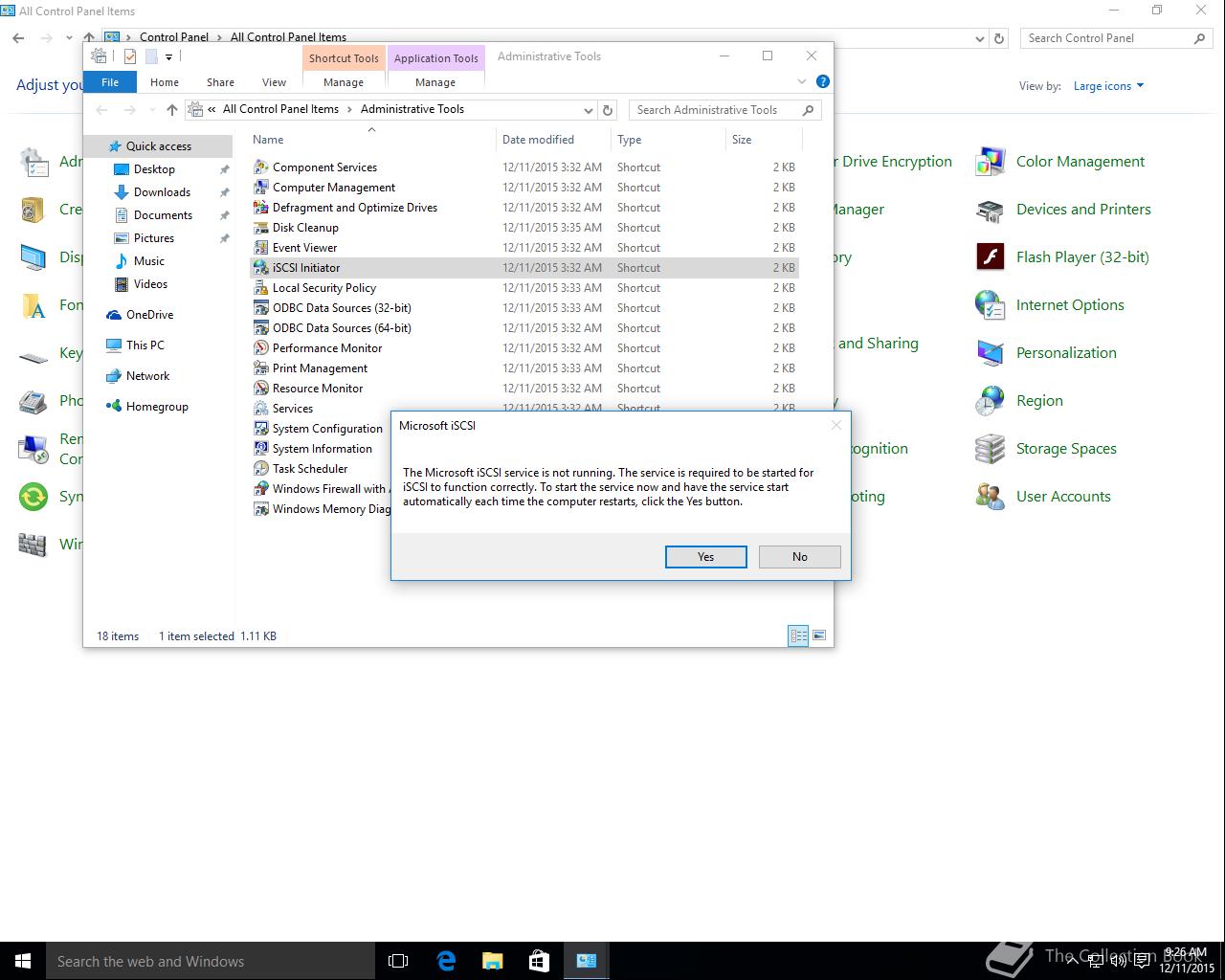
Task: Select the Event Viewer icon
Action: click(261, 248)
